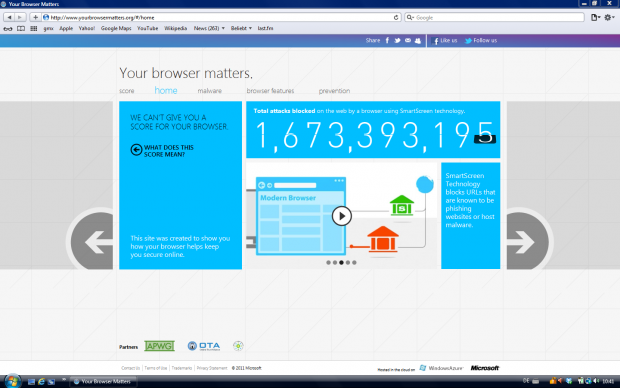Open the Apple bookmark

pos(66,28)
